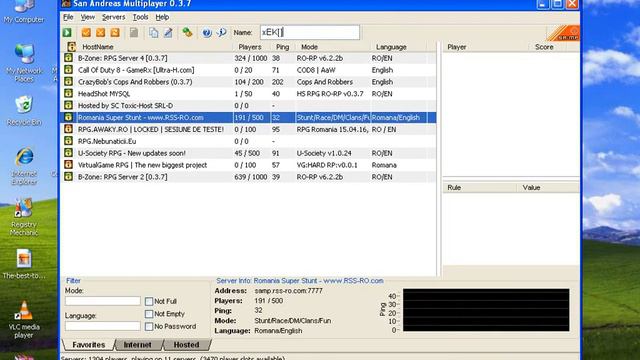Select VirtualGame RPG | The new biggest project

tap(248, 164)
